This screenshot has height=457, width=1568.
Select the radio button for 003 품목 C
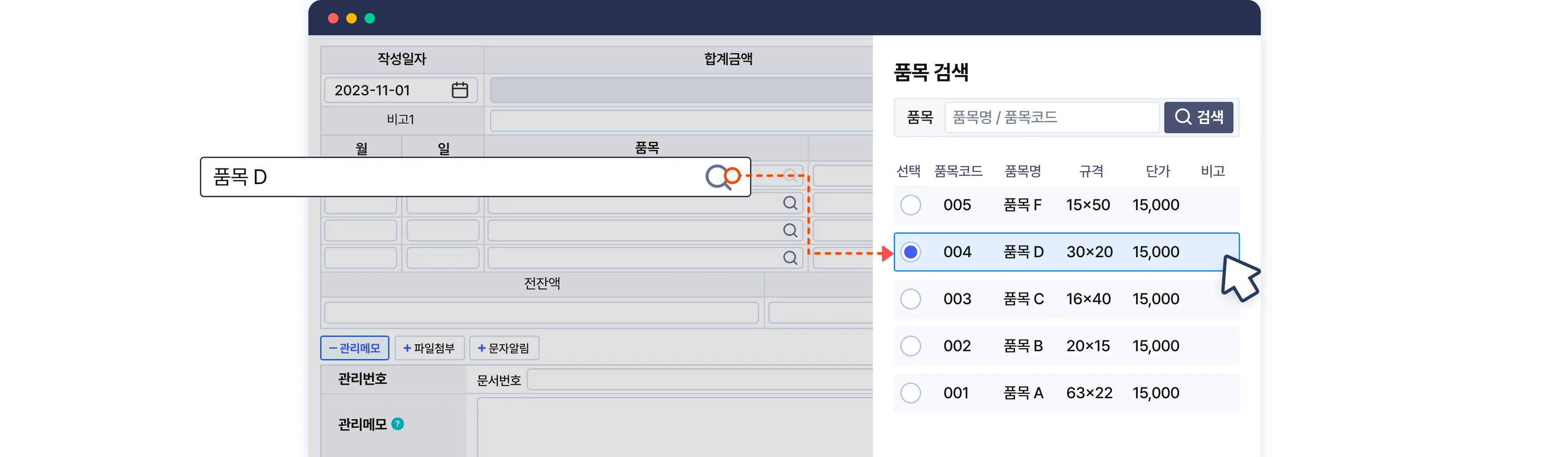pyautogui.click(x=910, y=299)
